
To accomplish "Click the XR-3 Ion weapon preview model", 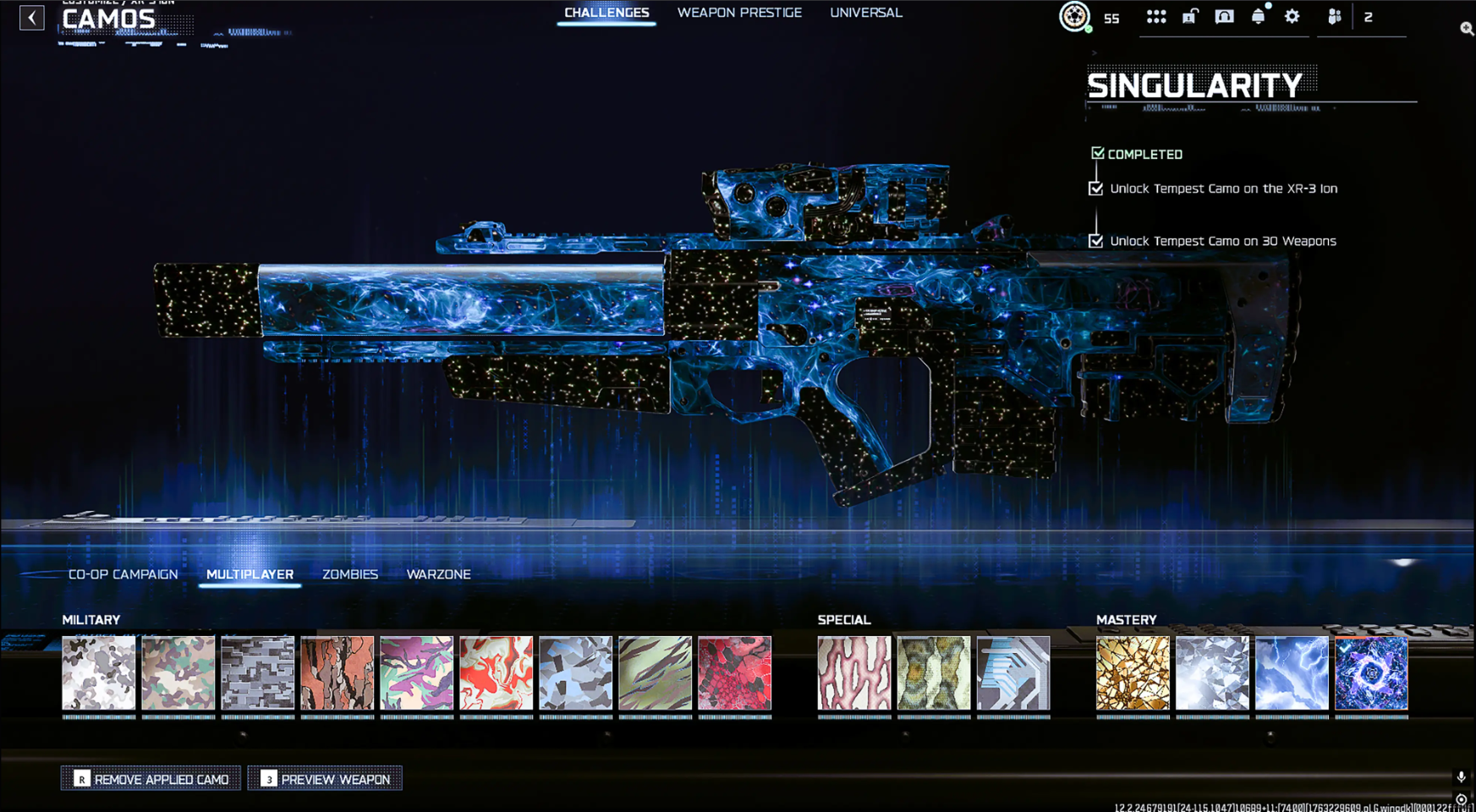I will [x=727, y=334].
